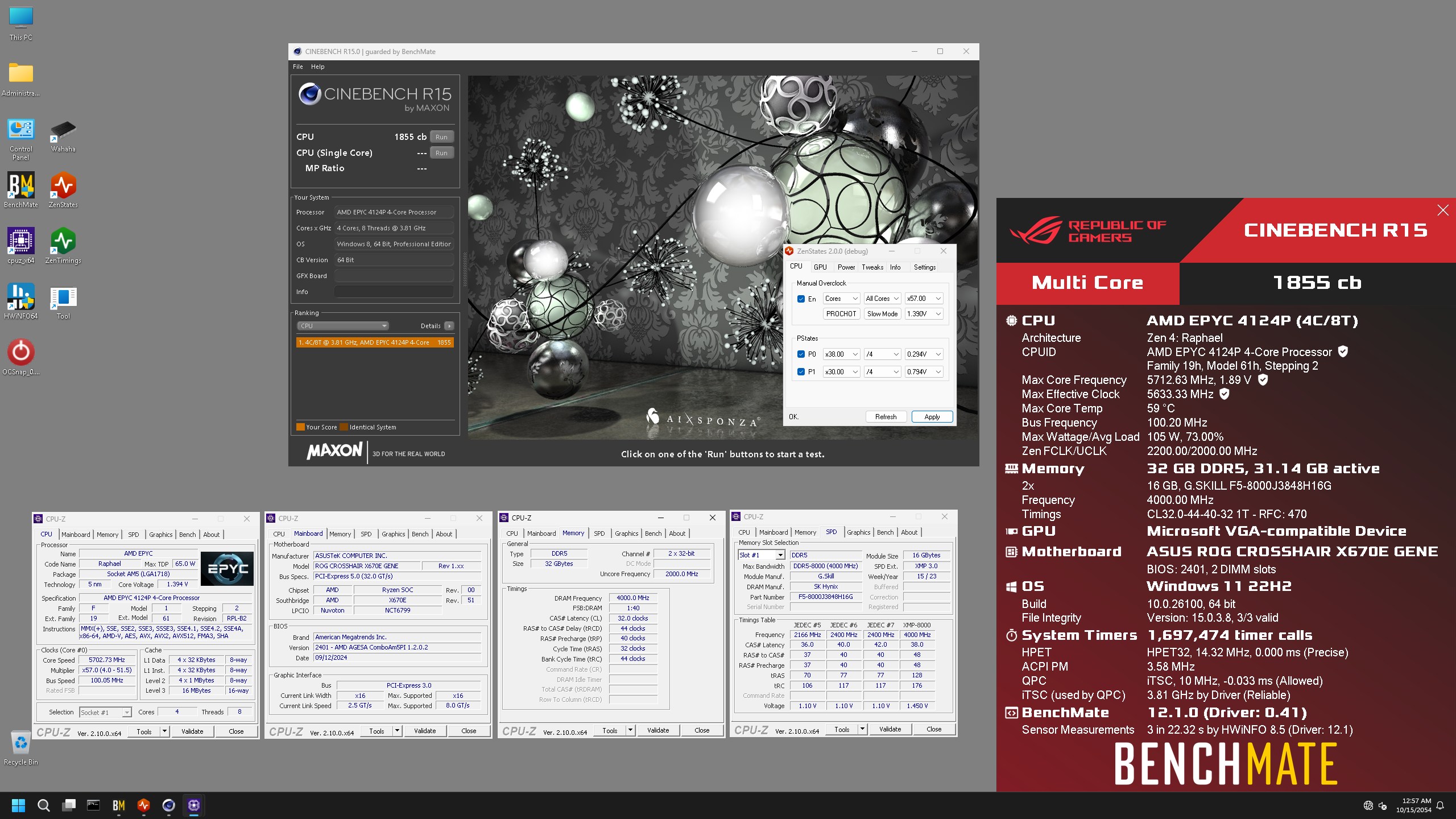This screenshot has height=819, width=1456.
Task: Open the P1 0.794V voltage dropdown
Action: click(x=924, y=371)
